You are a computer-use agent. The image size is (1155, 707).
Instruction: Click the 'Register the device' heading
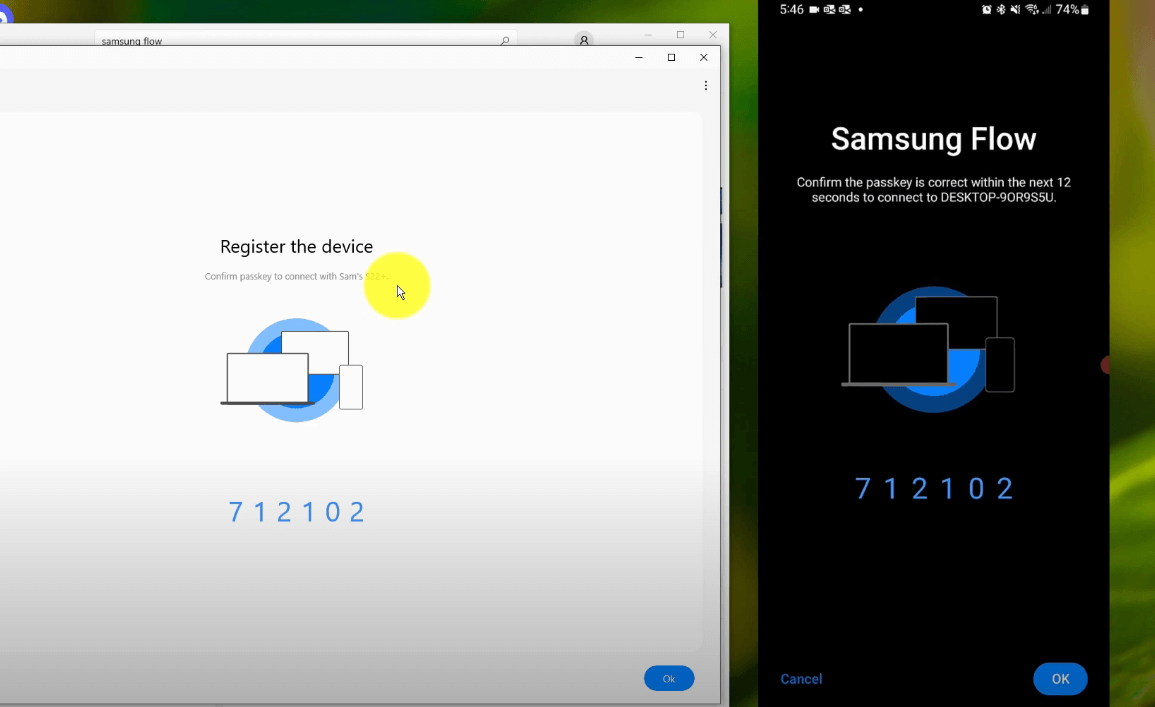[x=296, y=247]
